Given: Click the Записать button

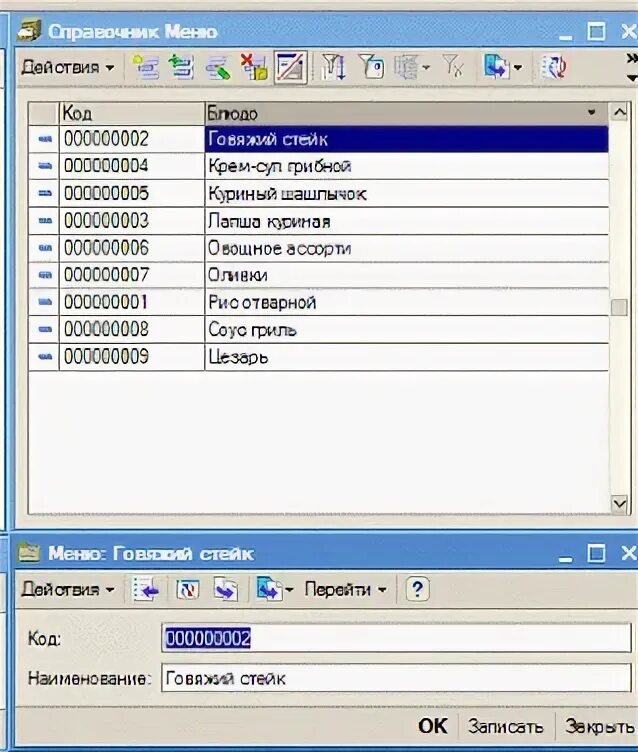Looking at the screenshot, I should [506, 726].
